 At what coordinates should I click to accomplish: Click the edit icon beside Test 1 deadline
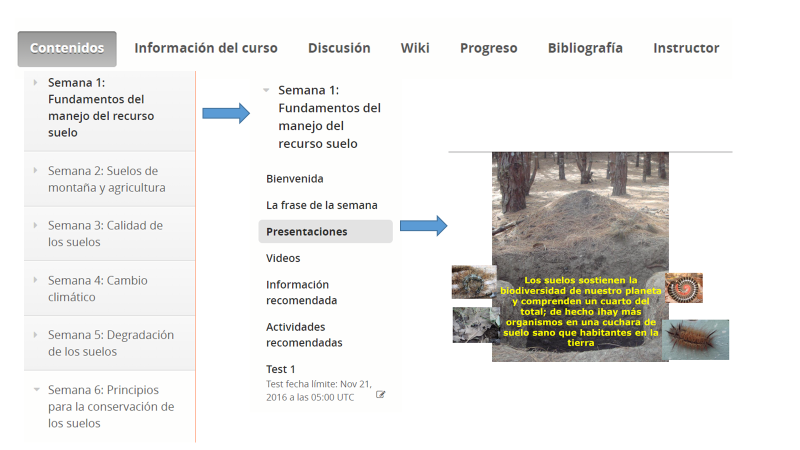[380, 394]
